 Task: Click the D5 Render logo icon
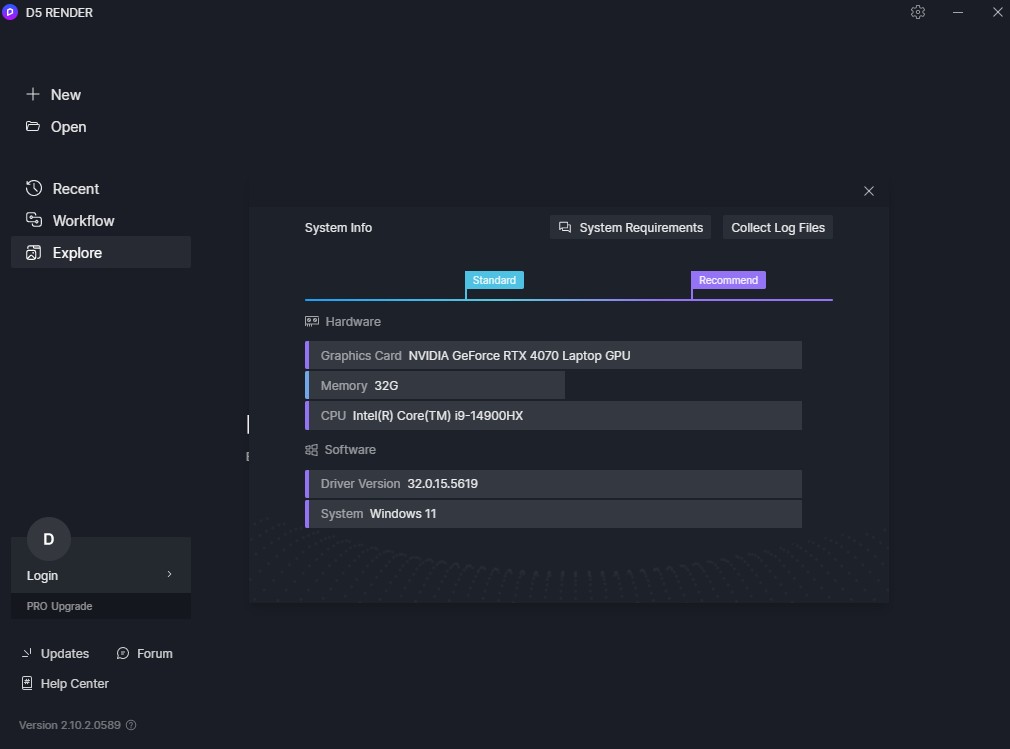(10, 12)
